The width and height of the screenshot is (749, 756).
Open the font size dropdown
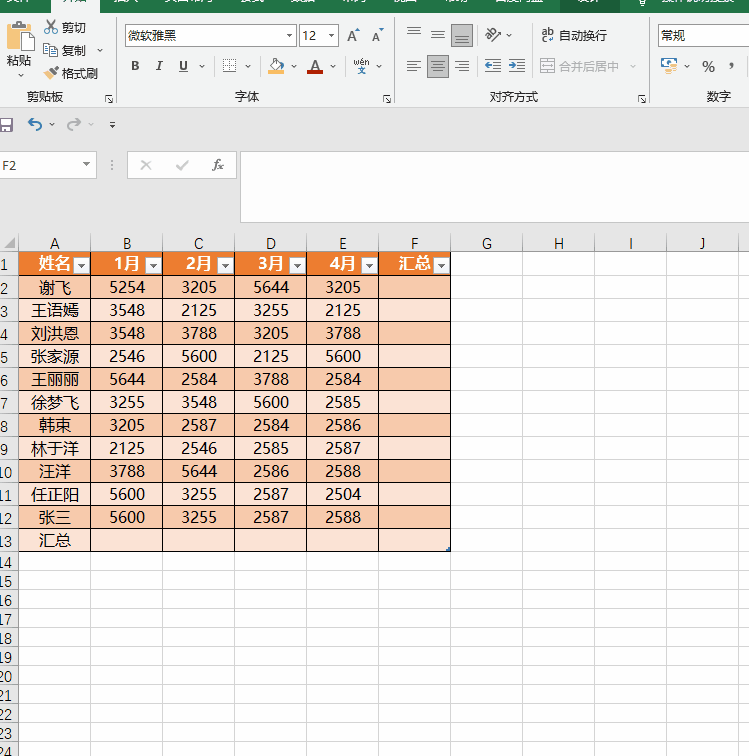coord(331,36)
